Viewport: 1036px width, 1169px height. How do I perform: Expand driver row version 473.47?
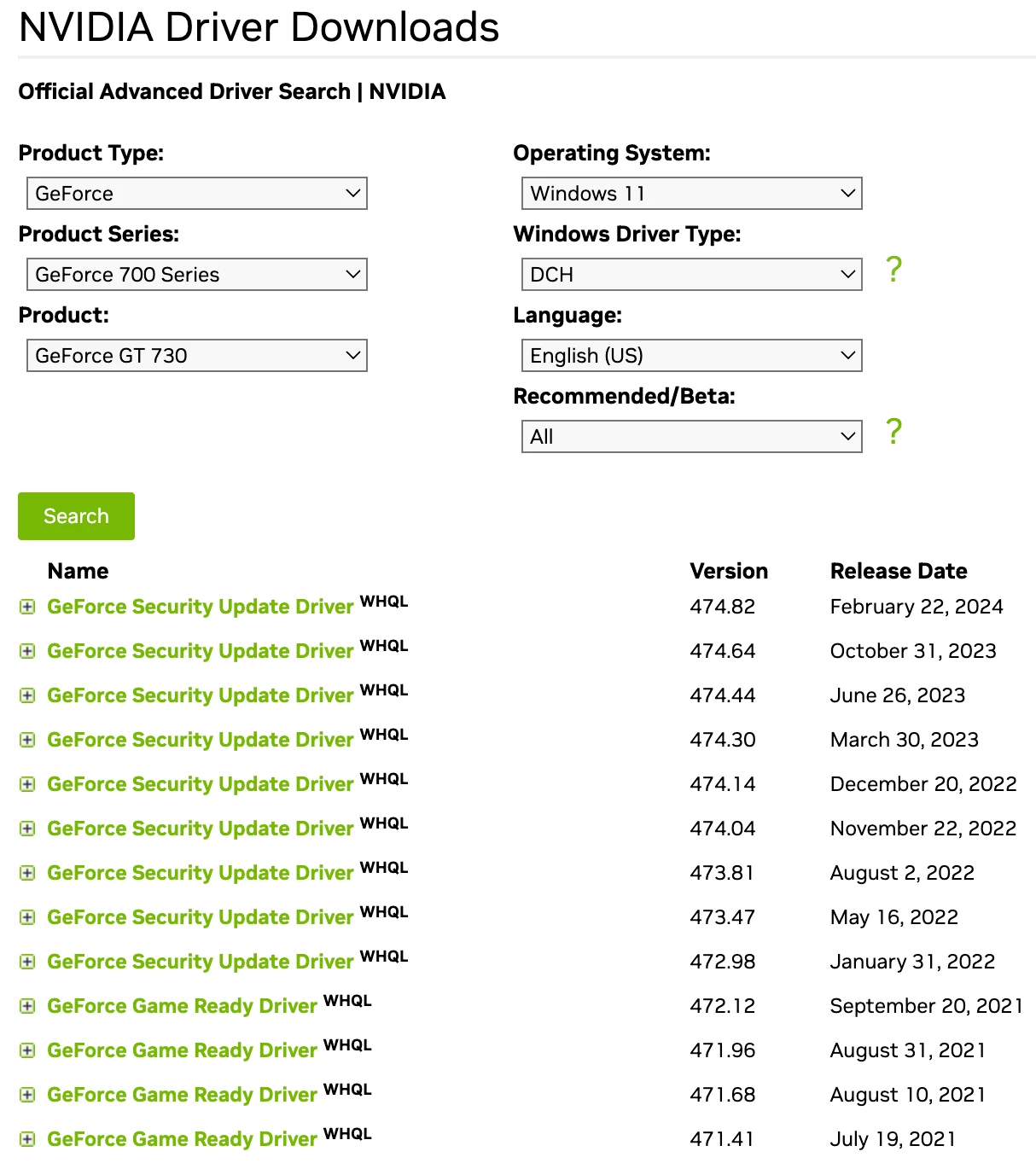27,917
